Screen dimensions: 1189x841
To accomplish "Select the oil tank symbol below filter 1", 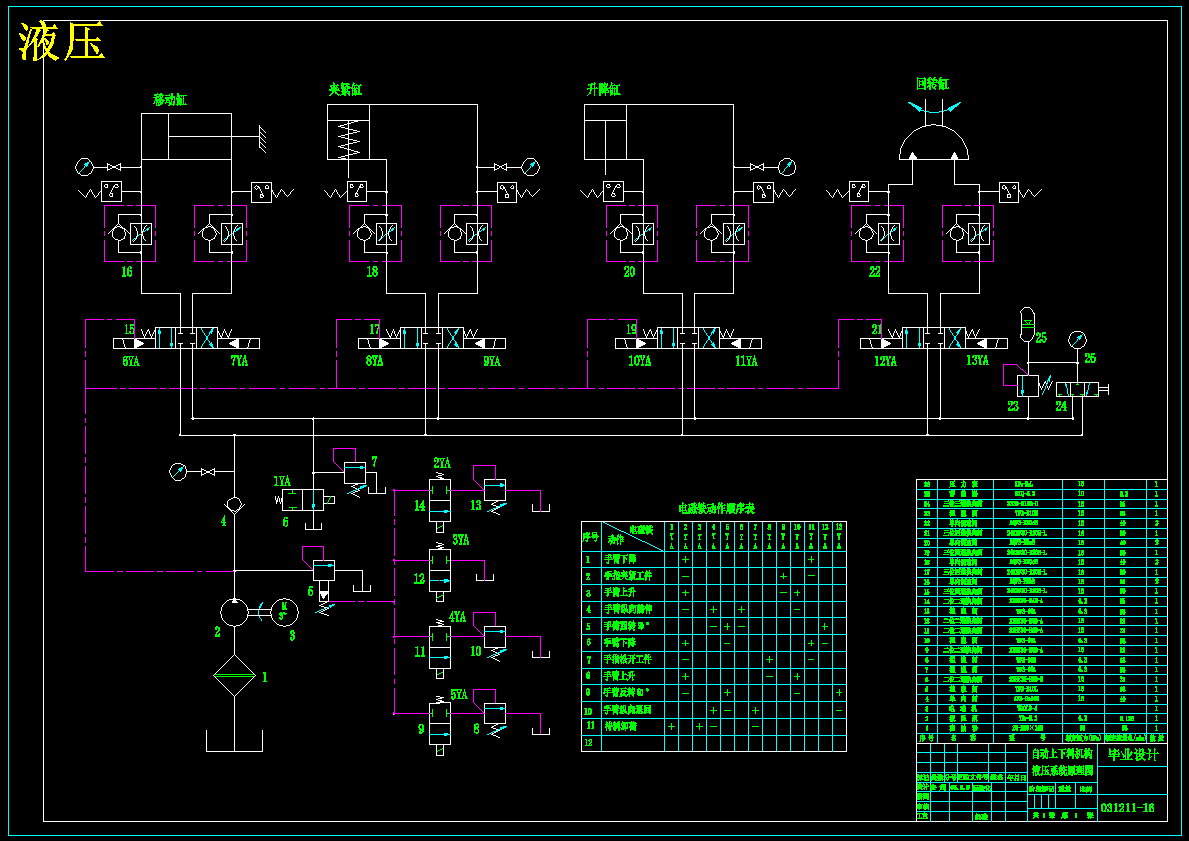I will [234, 741].
